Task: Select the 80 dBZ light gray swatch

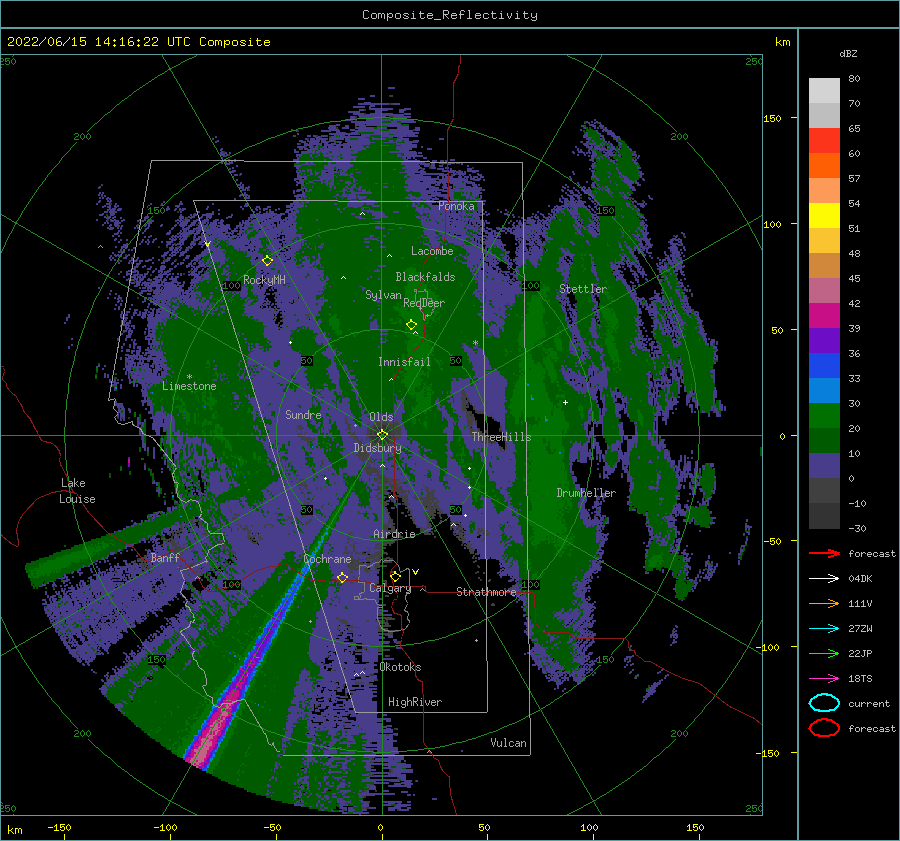Action: pyautogui.click(x=824, y=90)
